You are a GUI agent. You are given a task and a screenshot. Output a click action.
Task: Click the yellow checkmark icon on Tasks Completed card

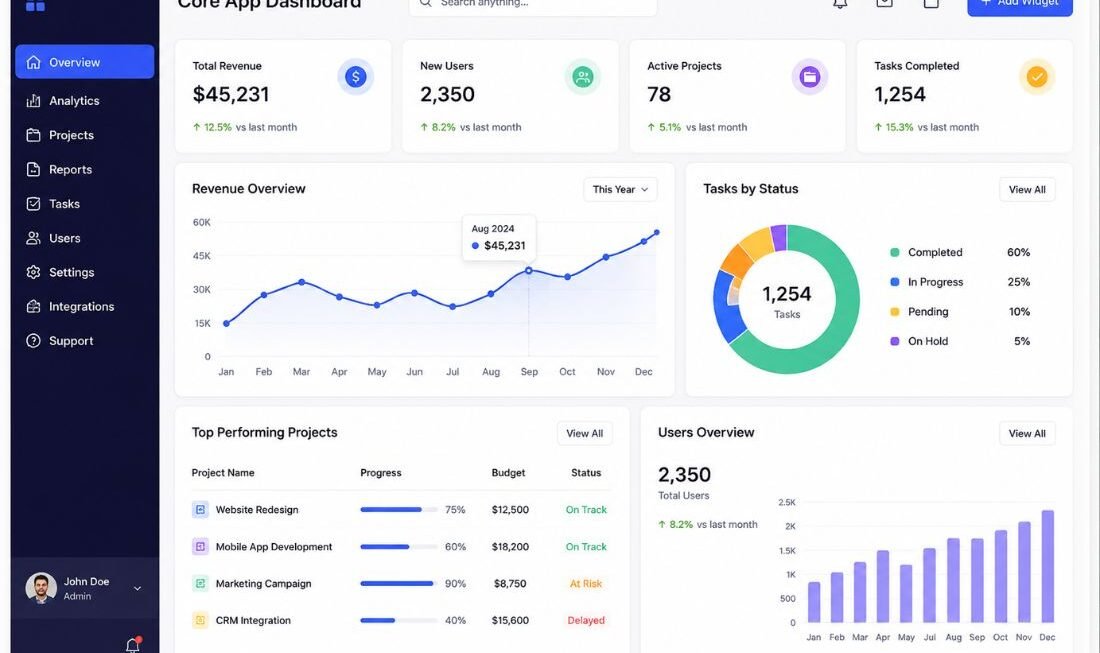(1037, 76)
